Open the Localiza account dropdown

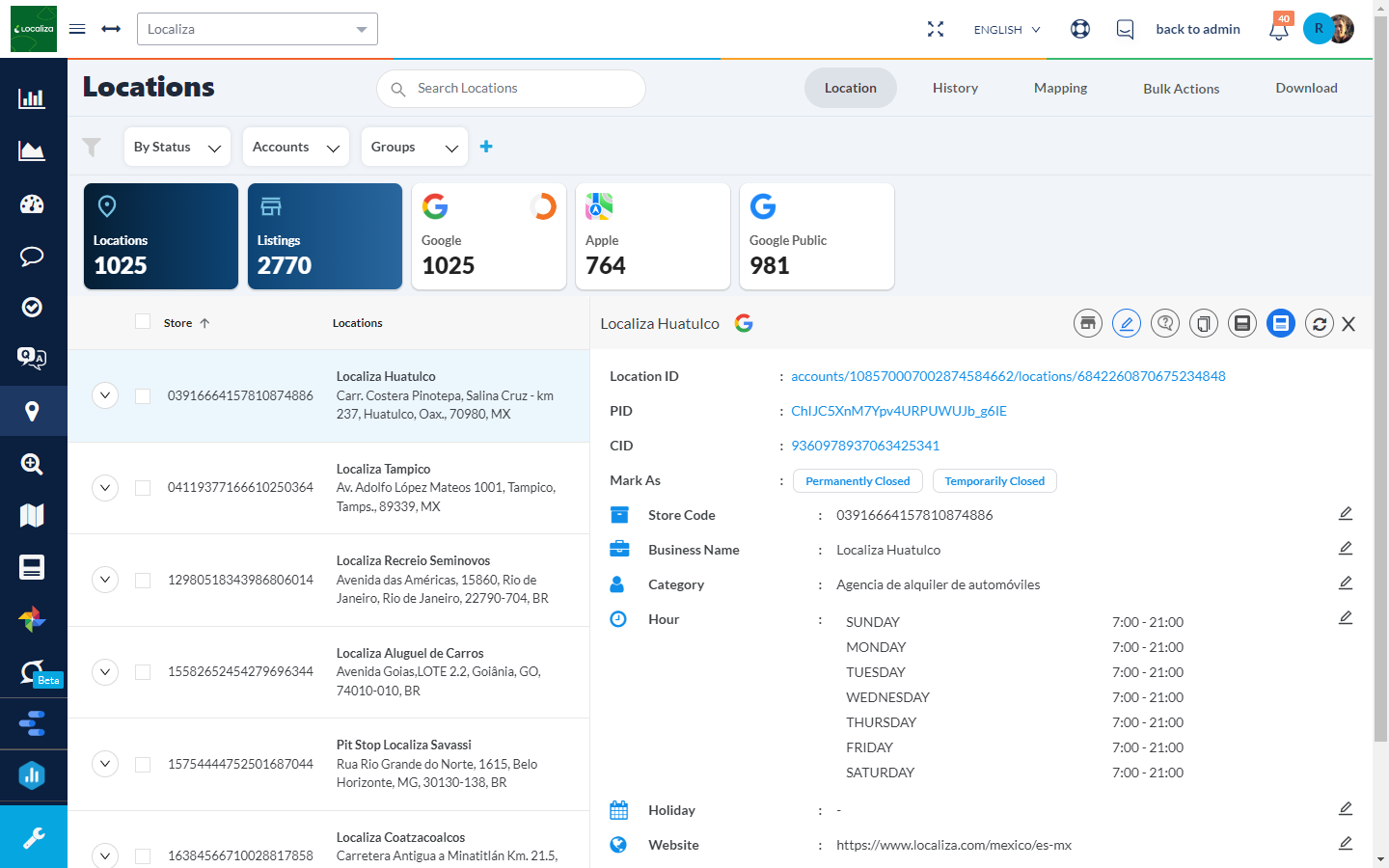point(258,29)
